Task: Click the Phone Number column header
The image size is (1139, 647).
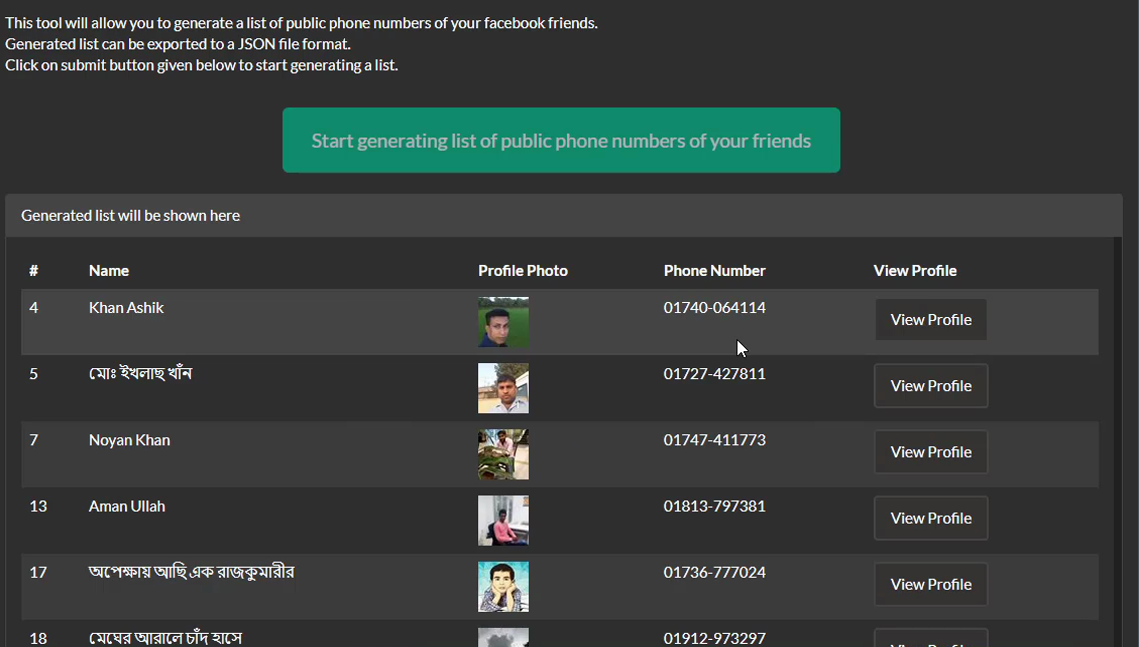Action: [714, 271]
